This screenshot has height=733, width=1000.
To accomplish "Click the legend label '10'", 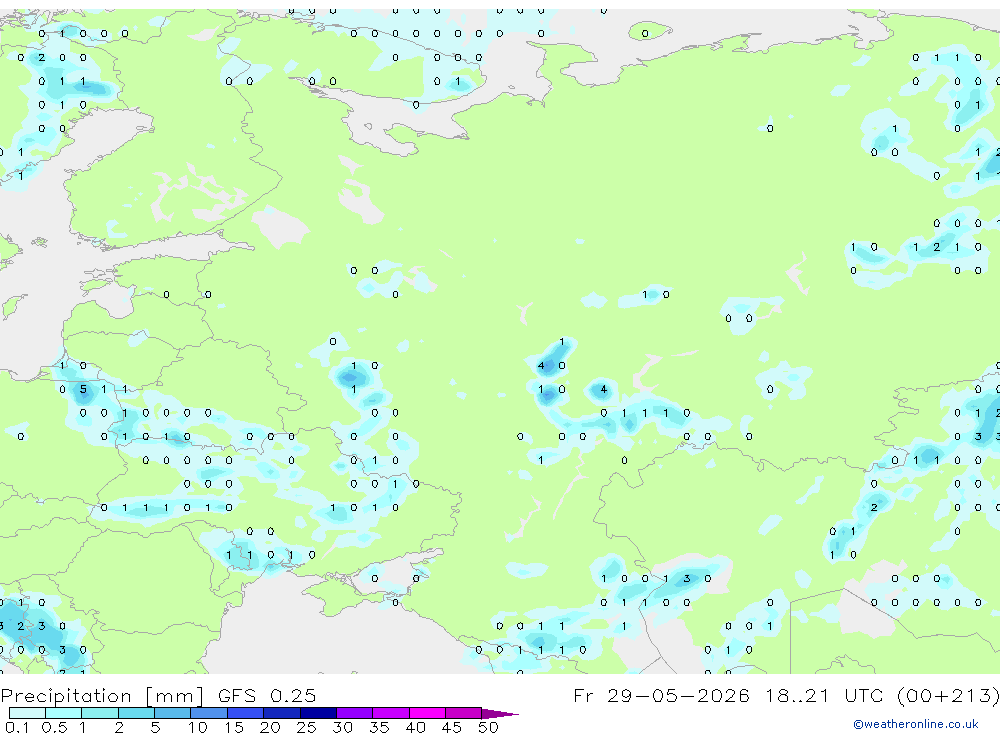I will [198, 727].
